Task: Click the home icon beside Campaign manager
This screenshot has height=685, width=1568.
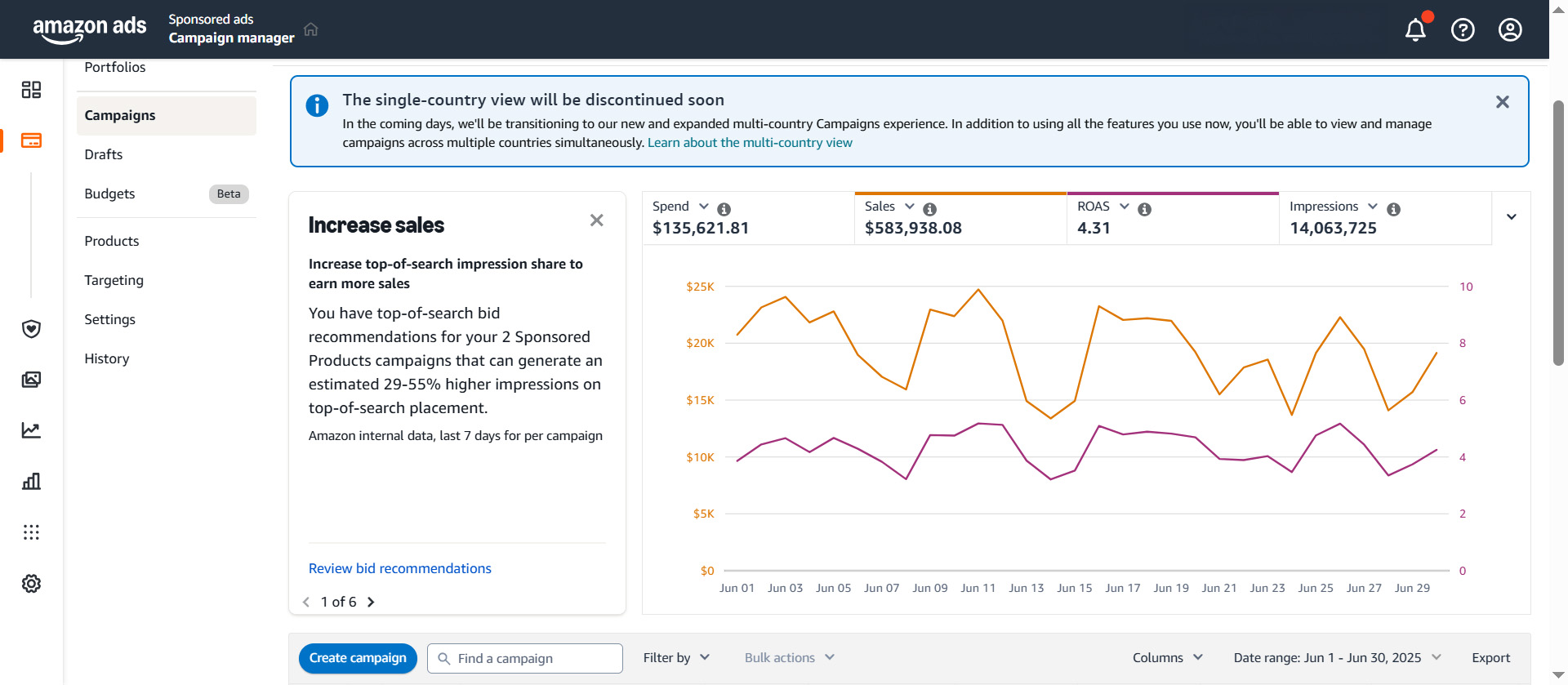Action: click(310, 29)
